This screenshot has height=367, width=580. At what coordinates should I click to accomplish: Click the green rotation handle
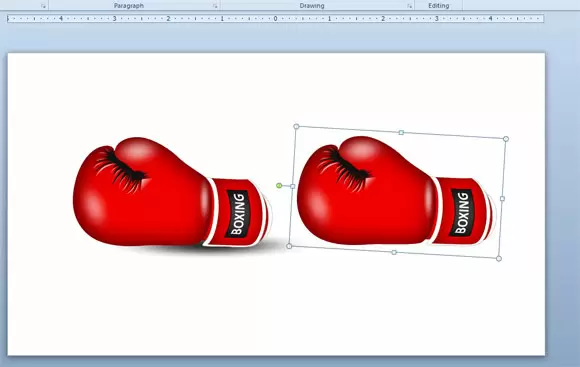pyautogui.click(x=279, y=185)
